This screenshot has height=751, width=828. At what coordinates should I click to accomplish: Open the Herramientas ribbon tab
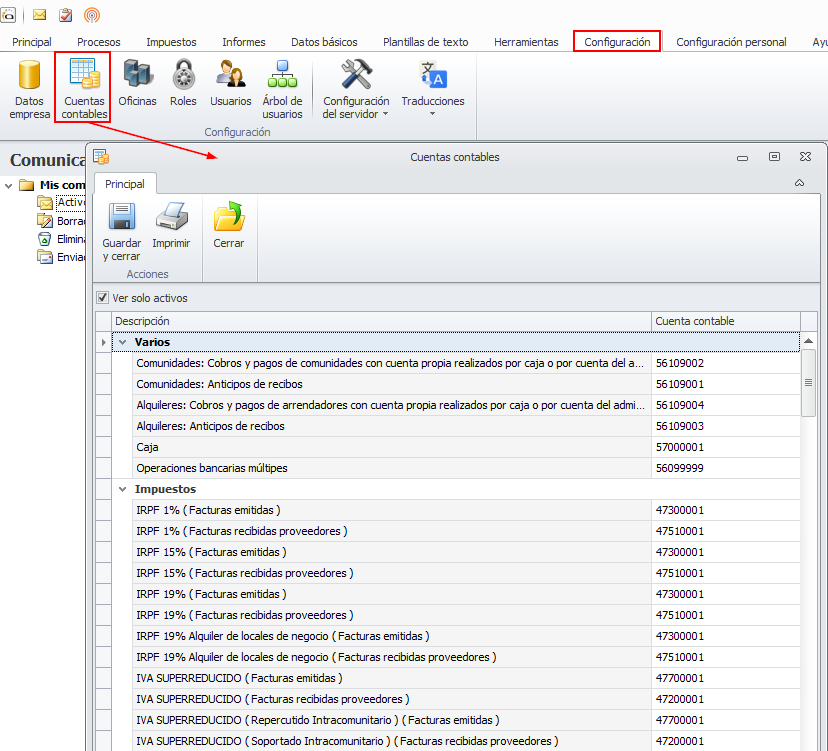pos(526,42)
